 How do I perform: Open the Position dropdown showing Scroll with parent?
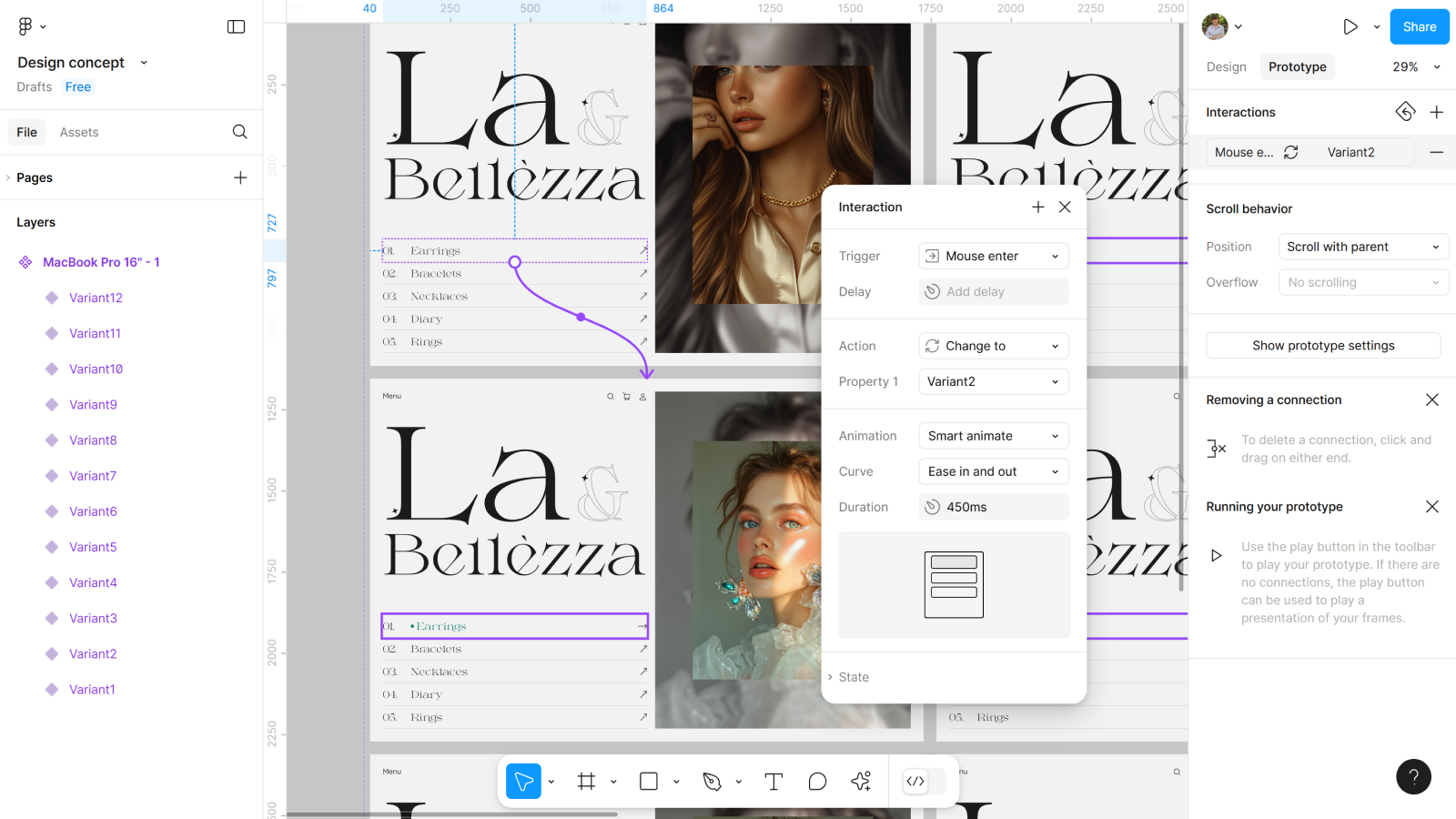[1362, 247]
